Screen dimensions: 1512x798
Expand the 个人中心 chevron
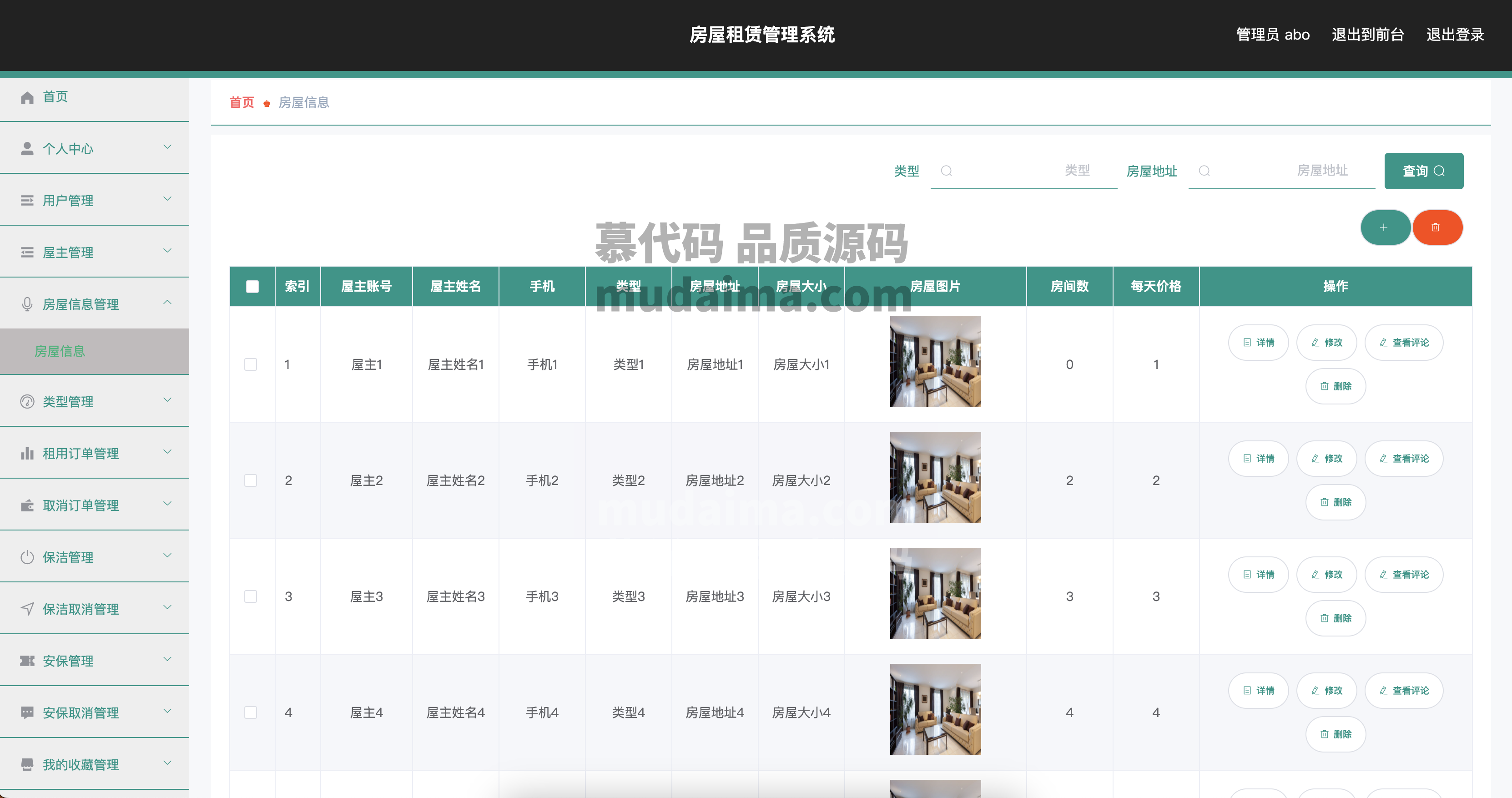pyautogui.click(x=167, y=147)
